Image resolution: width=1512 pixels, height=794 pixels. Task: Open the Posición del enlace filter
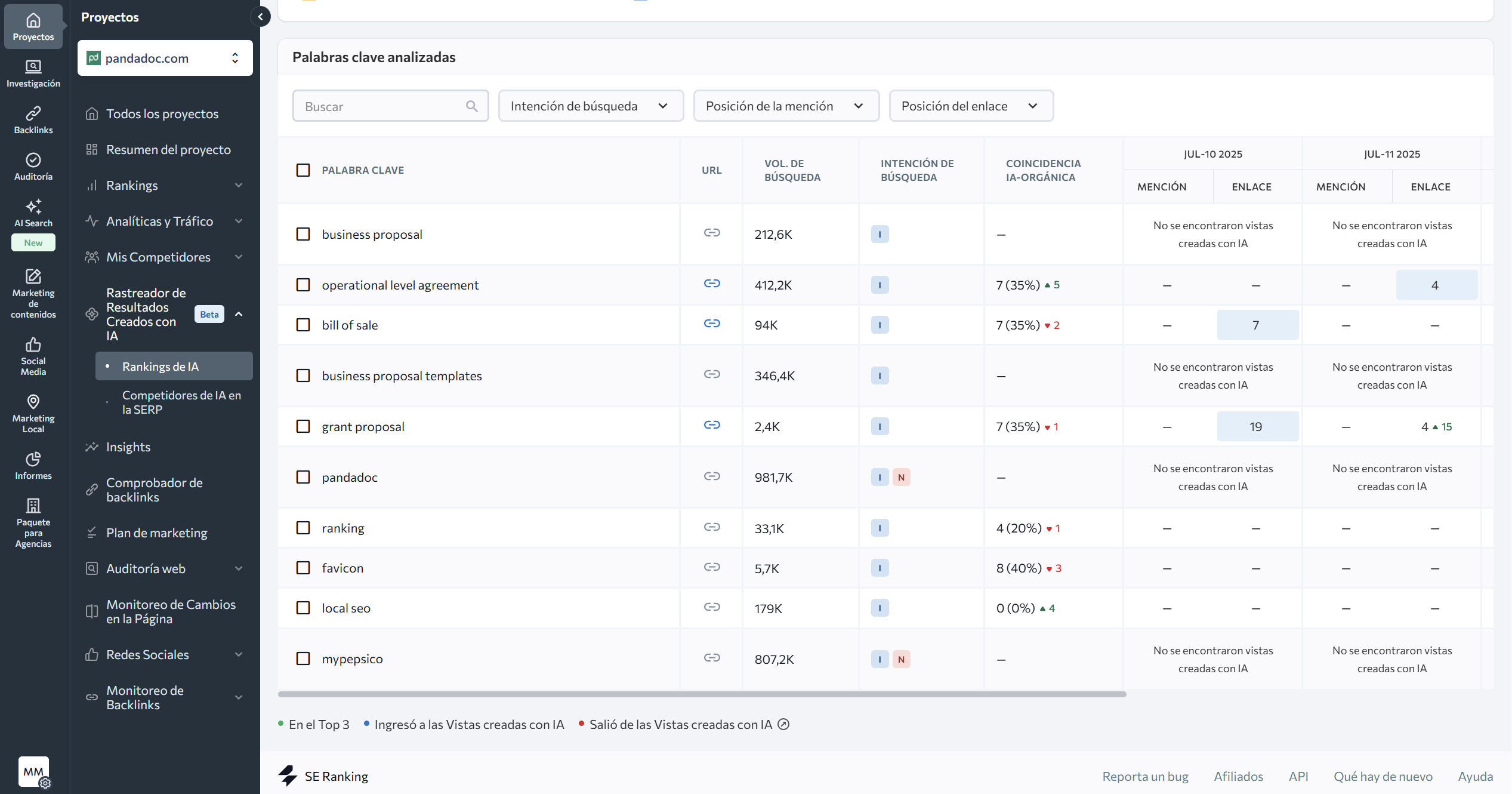point(971,106)
